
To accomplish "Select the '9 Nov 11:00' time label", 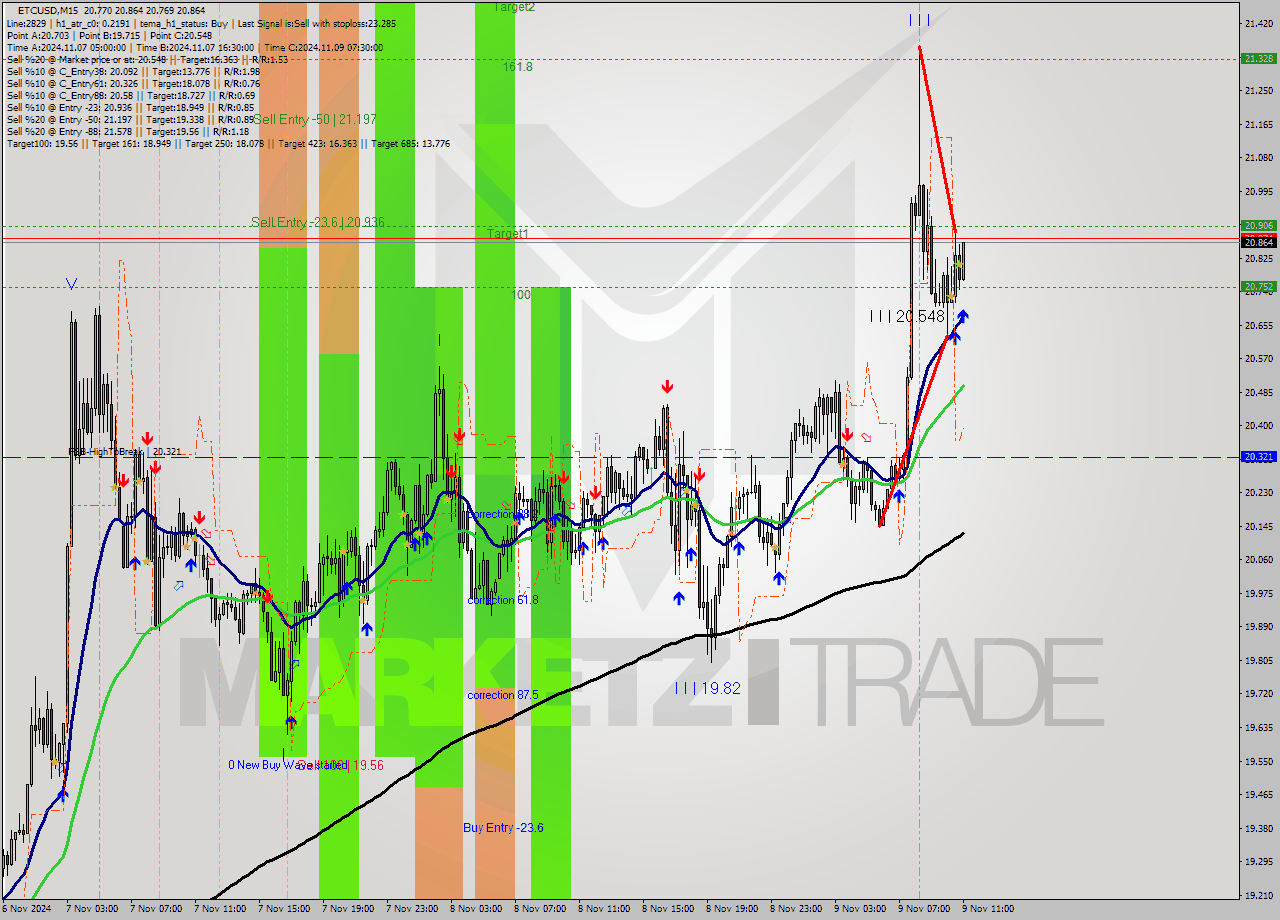I will [988, 909].
